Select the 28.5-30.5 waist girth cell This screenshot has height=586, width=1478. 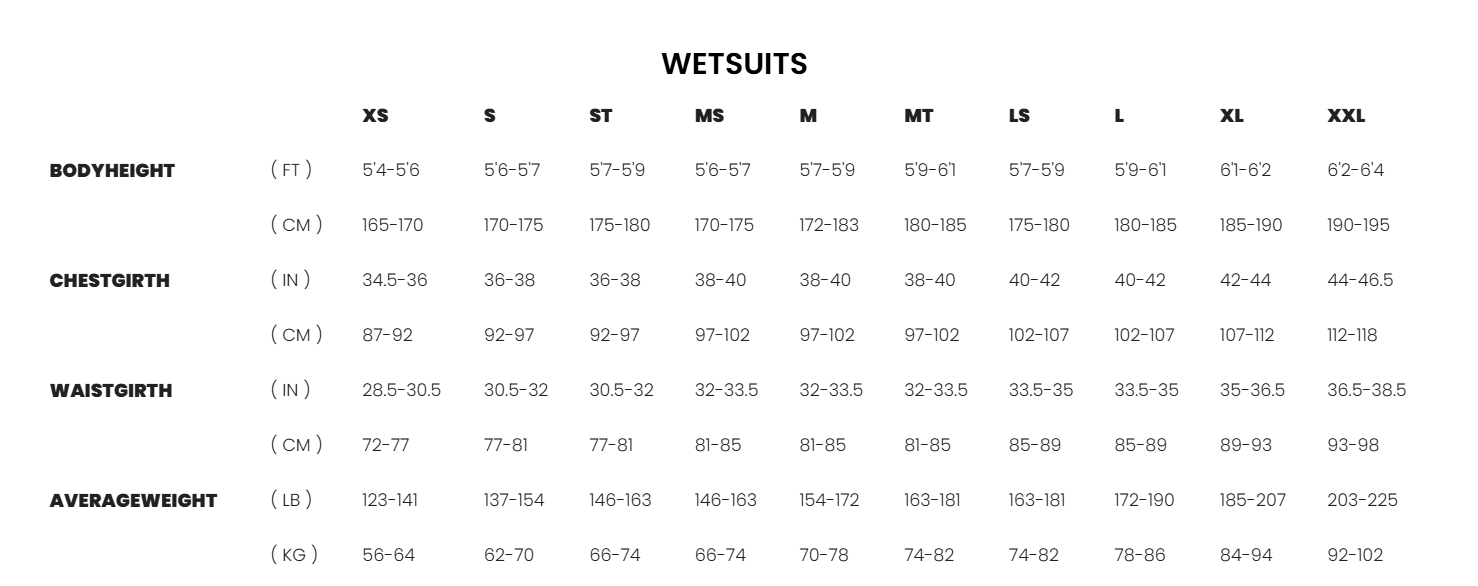(401, 391)
